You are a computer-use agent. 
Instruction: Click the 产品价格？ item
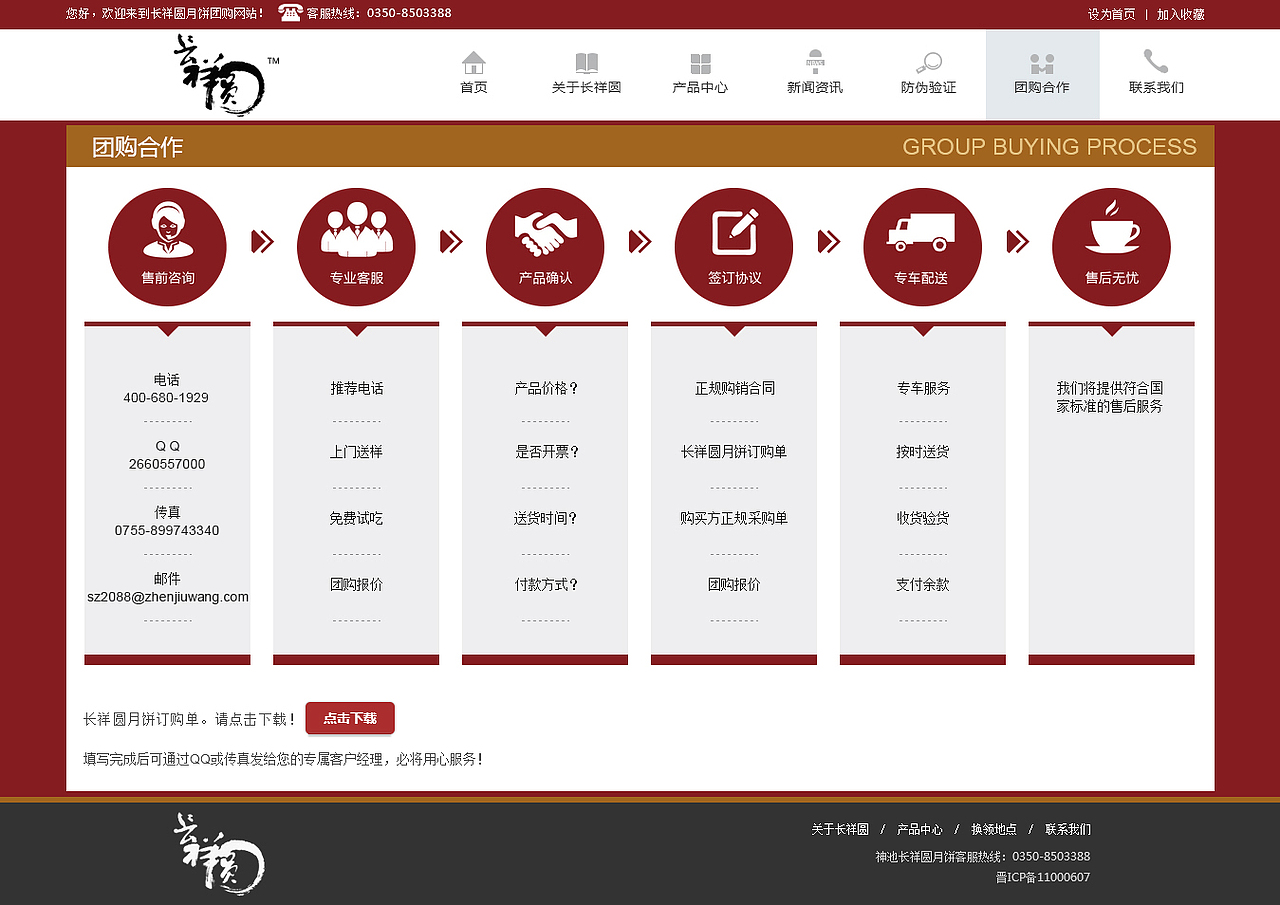click(547, 388)
